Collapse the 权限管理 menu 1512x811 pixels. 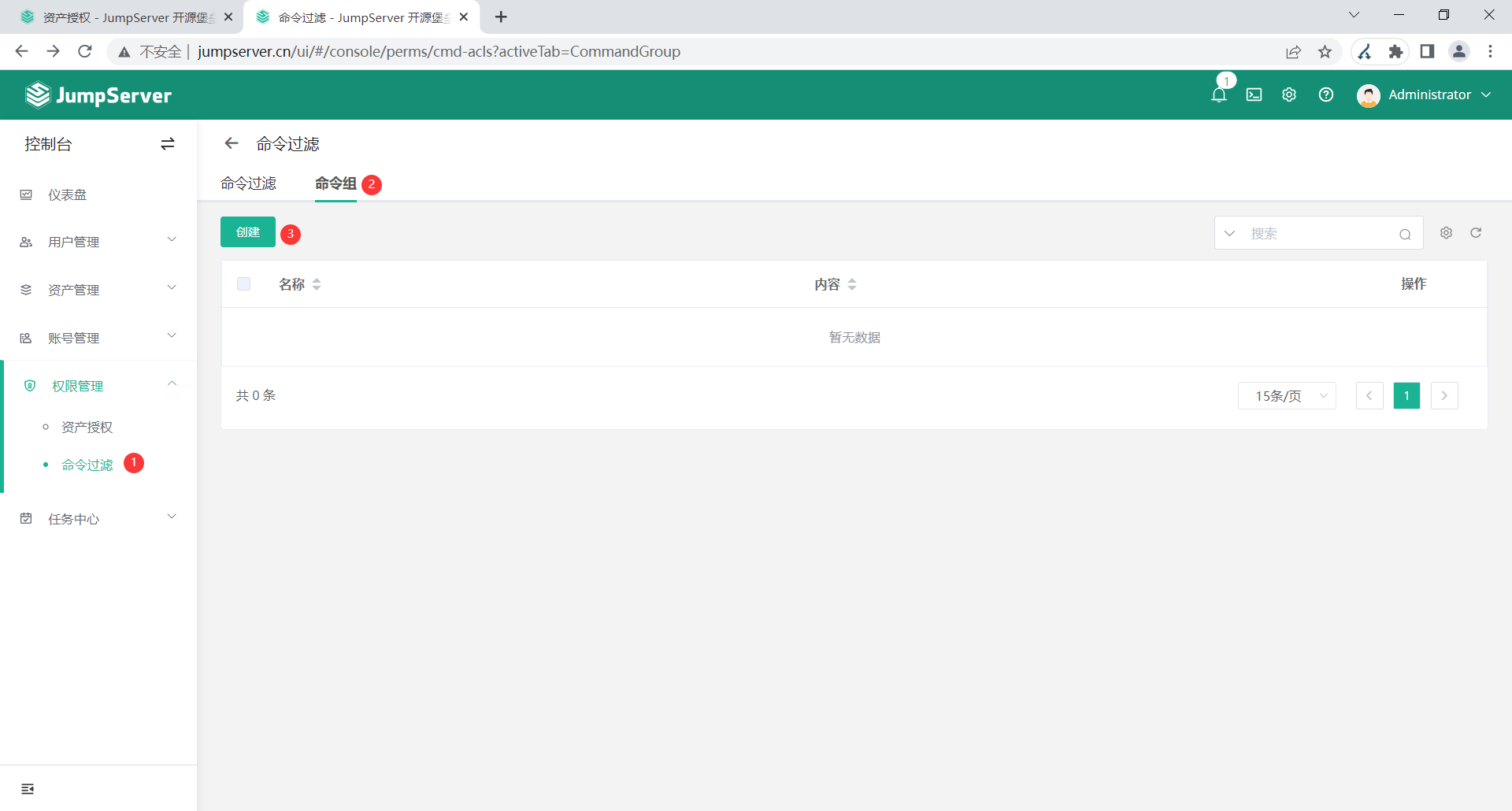(x=98, y=386)
